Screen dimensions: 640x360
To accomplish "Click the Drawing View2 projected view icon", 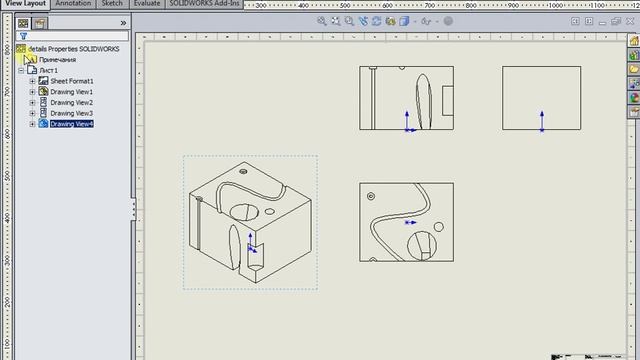I will tap(43, 102).
